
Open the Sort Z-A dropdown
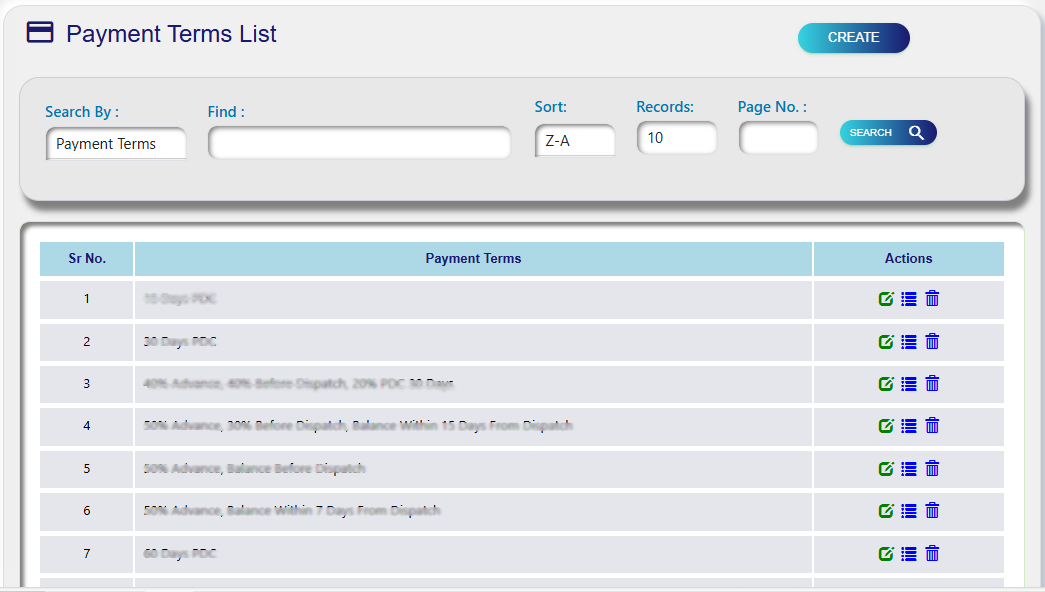[574, 141]
